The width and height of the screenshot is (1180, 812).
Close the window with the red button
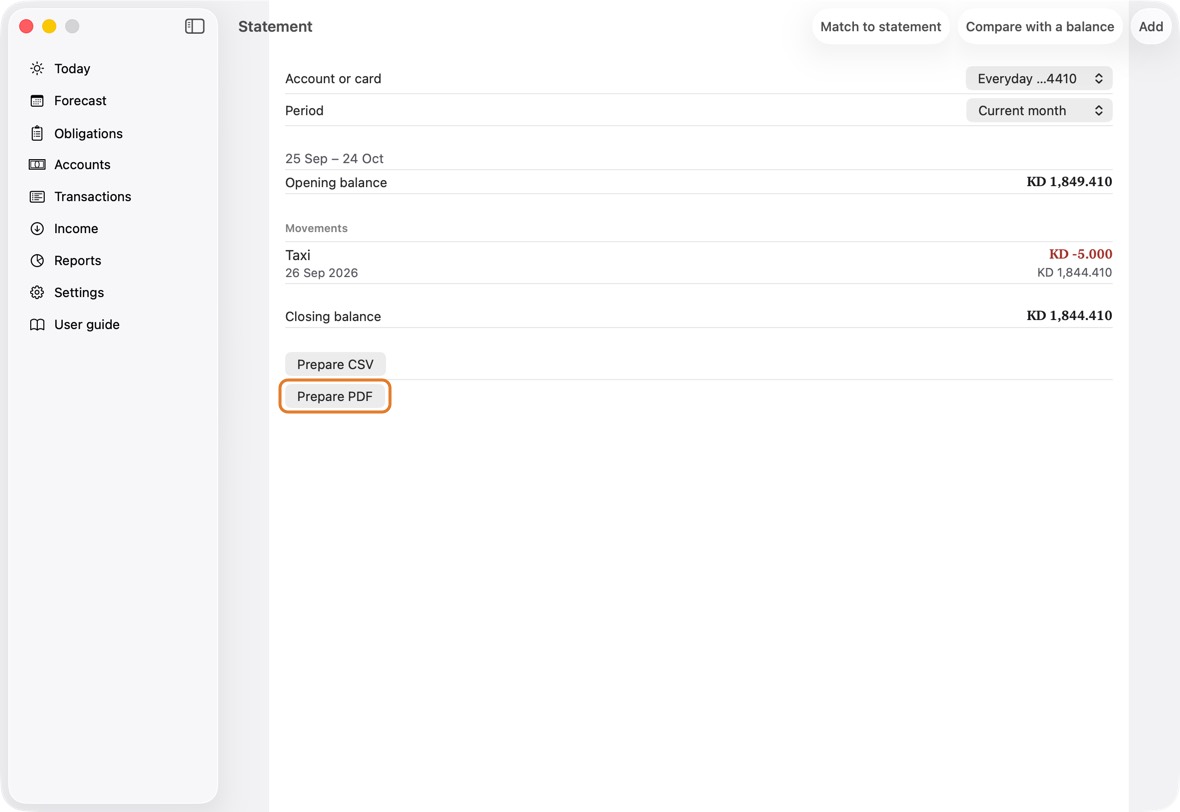pyautogui.click(x=26, y=26)
